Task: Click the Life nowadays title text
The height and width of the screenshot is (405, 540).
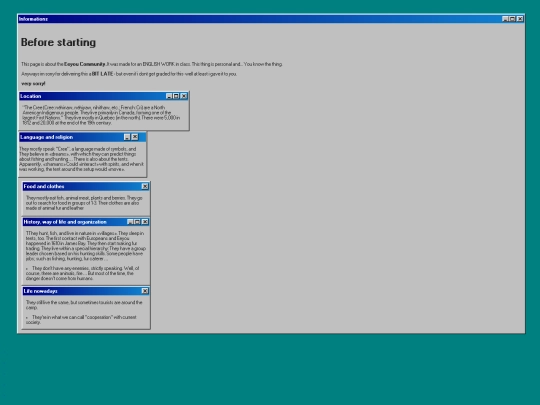Action: point(40,291)
